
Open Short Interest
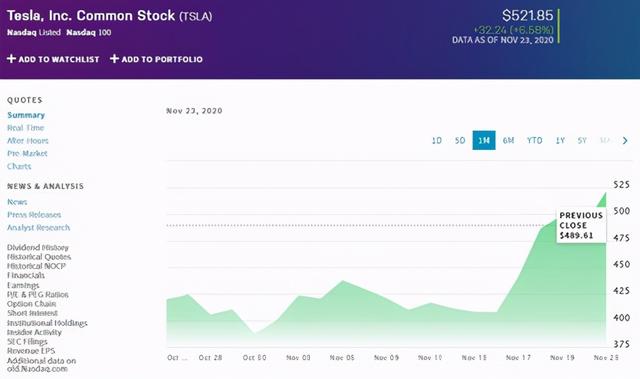[x=32, y=313]
